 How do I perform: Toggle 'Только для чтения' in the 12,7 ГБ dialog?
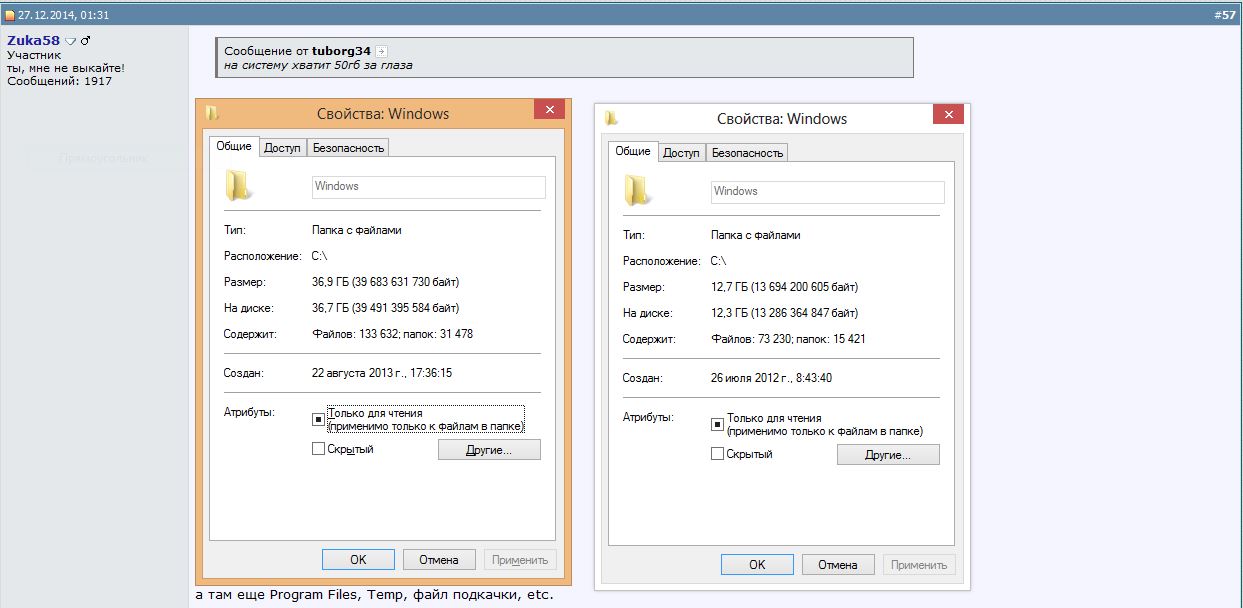717,424
